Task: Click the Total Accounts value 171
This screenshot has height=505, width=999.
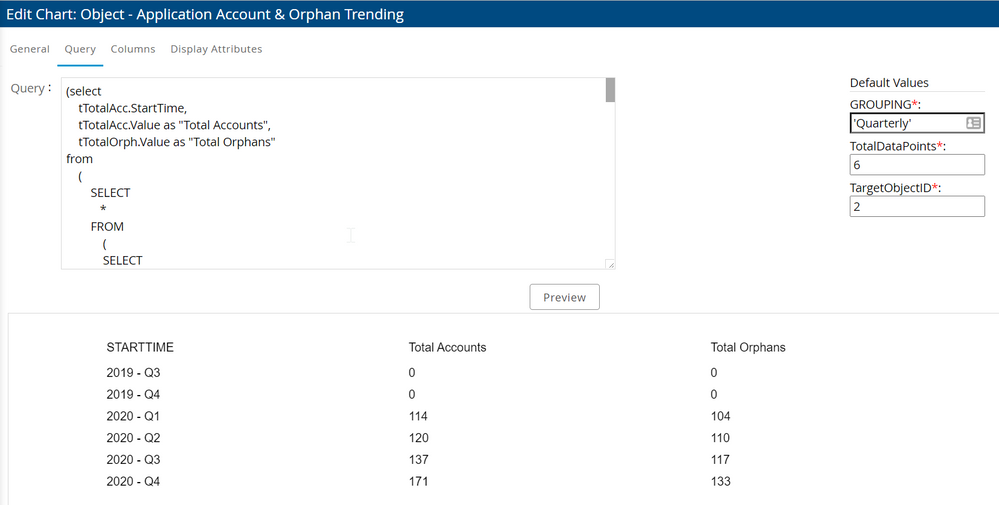Action: point(418,482)
